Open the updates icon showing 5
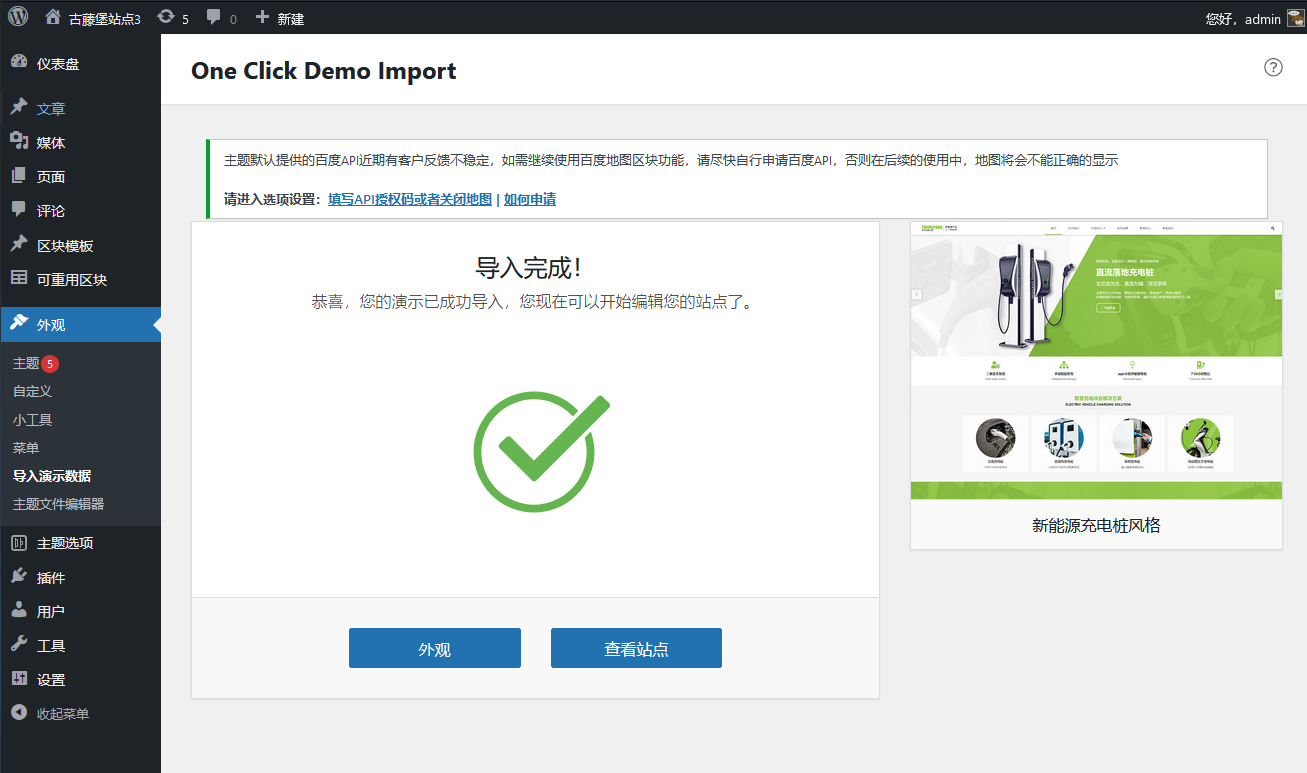This screenshot has width=1307, height=773. click(166, 18)
